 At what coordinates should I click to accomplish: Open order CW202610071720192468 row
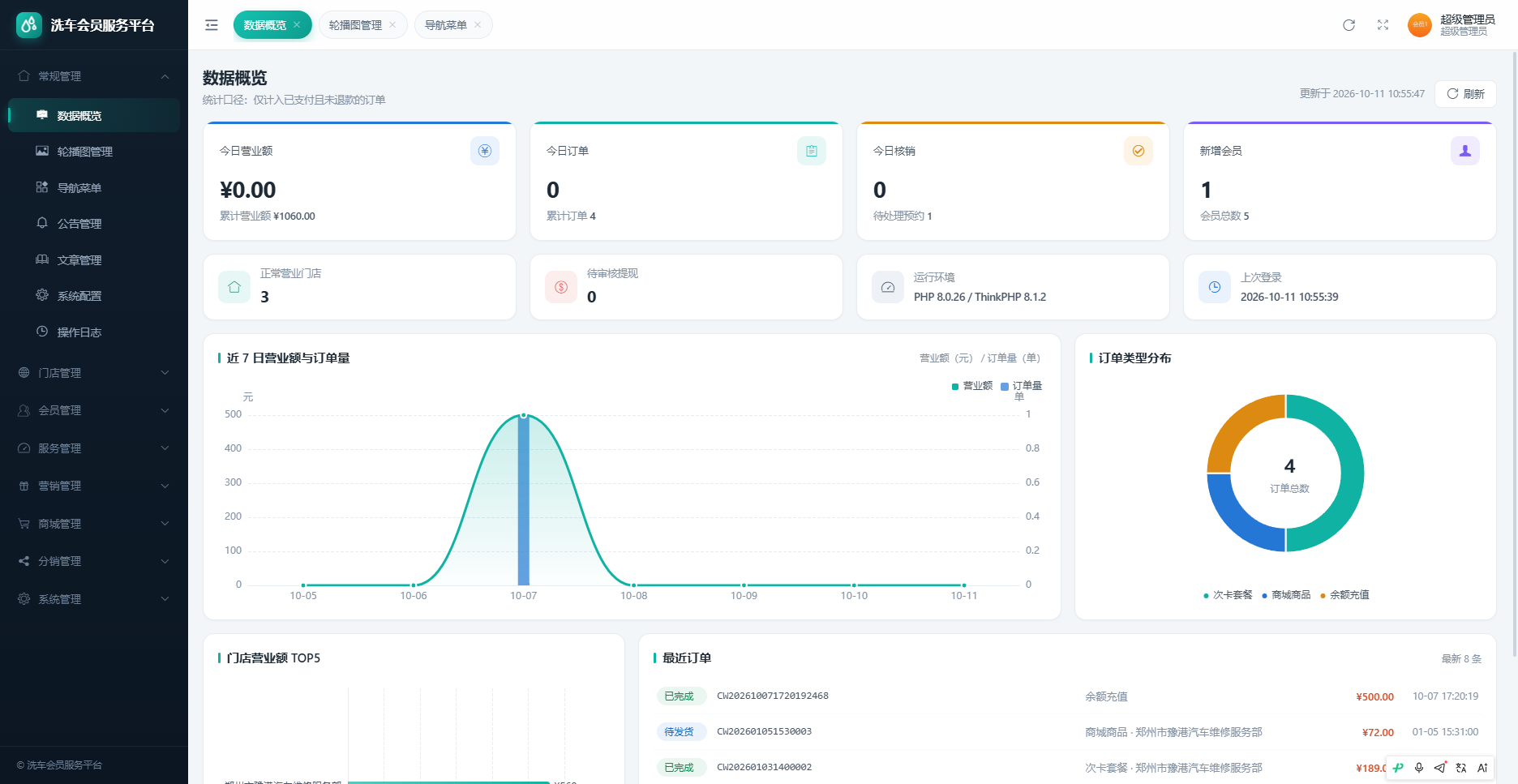click(1068, 696)
